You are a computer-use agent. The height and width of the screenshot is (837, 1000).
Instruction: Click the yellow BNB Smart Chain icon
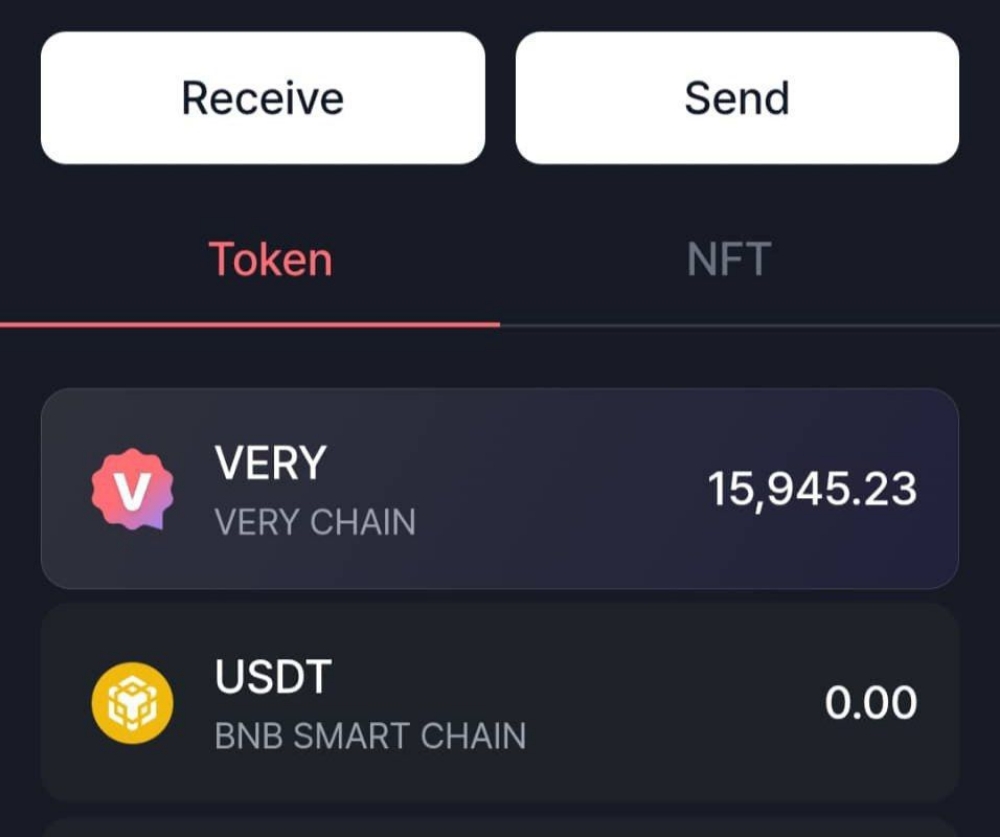click(130, 702)
